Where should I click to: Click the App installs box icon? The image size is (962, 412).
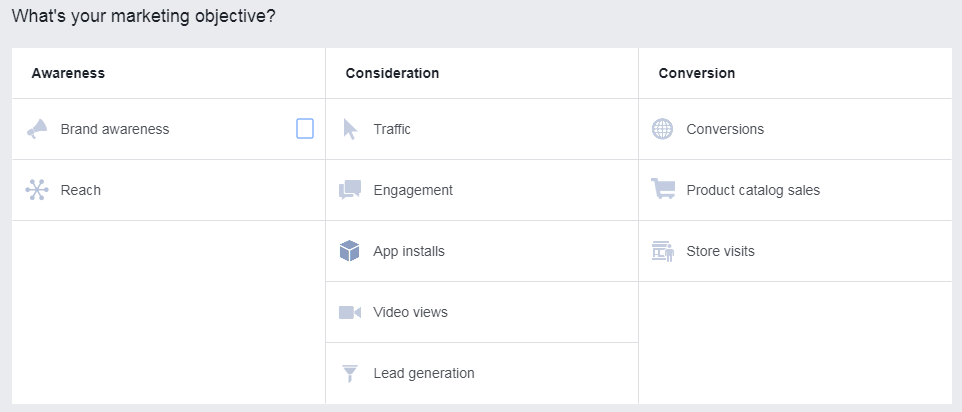[x=350, y=251]
